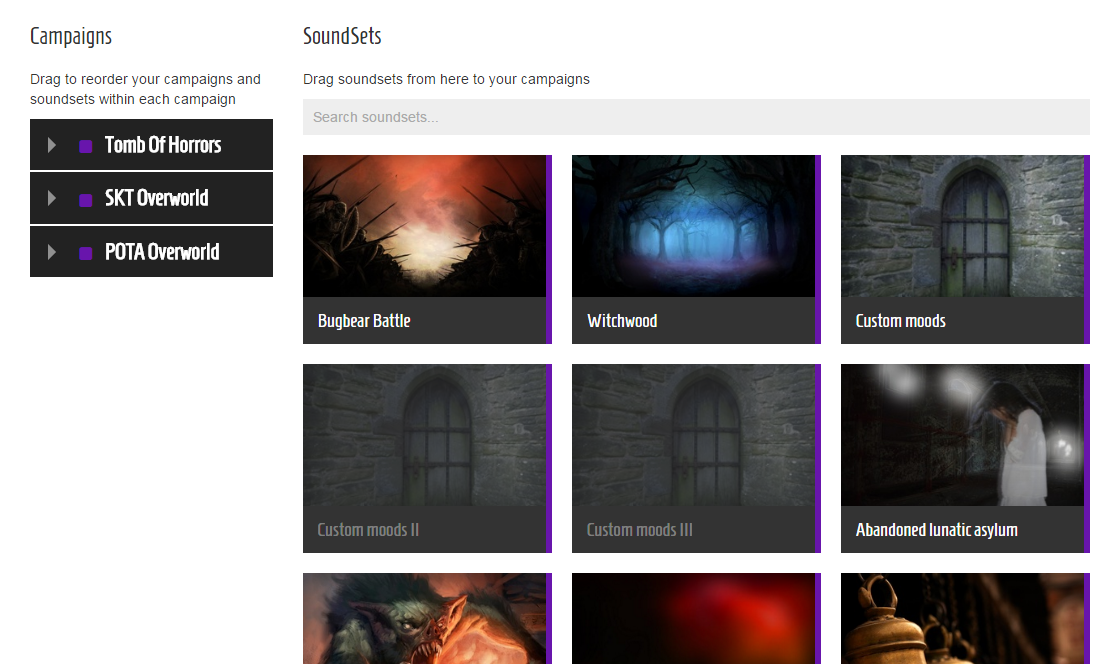Click the SKT Overworld campaign title

pyautogui.click(x=156, y=198)
